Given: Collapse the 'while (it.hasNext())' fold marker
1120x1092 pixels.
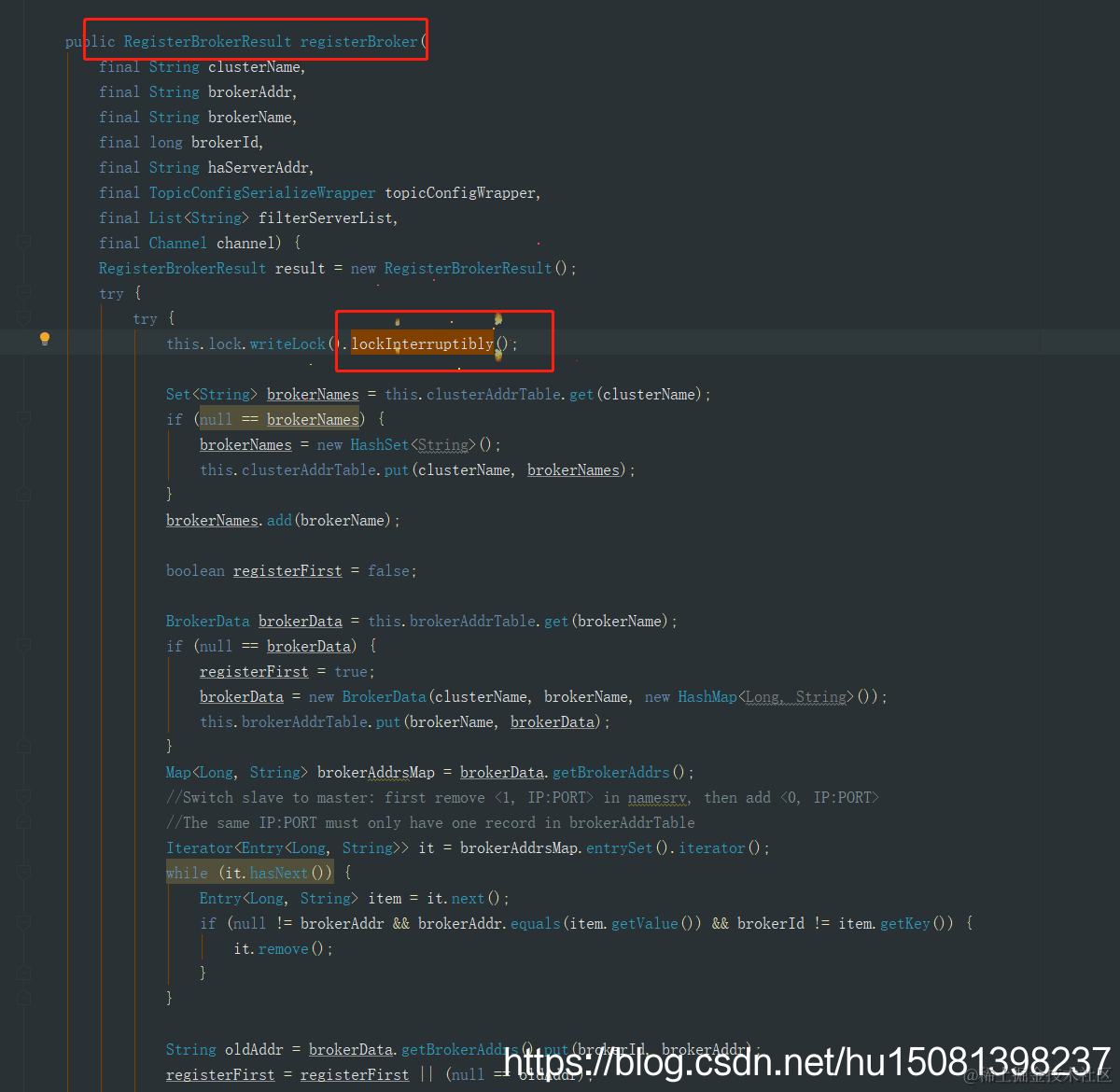Looking at the screenshot, I should [25, 873].
